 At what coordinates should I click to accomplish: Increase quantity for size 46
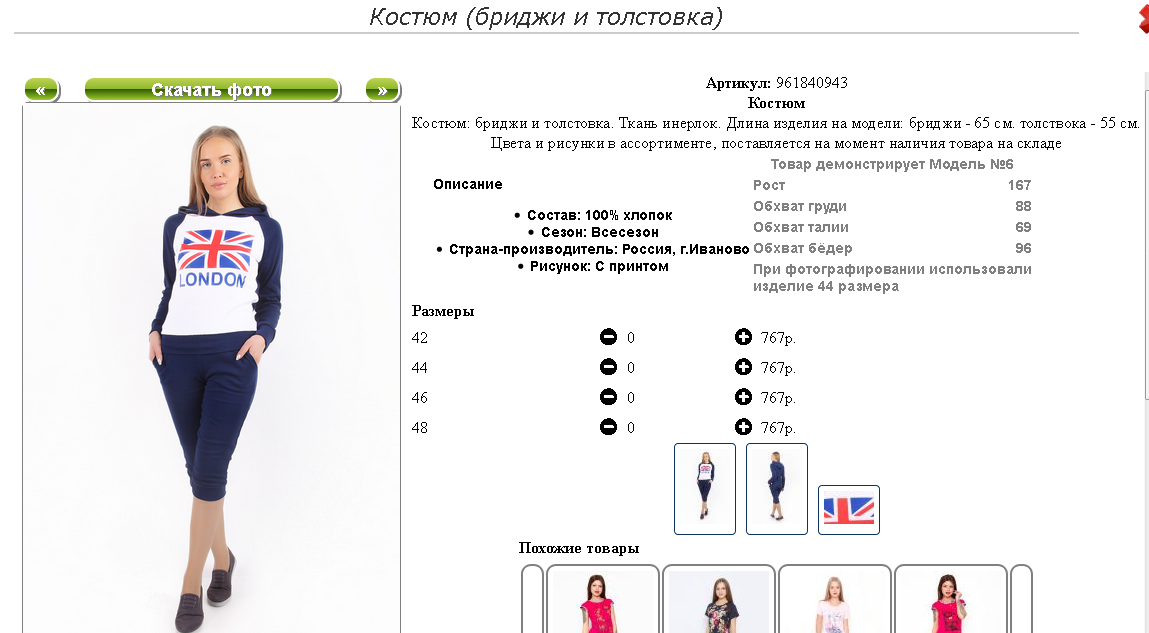click(743, 397)
